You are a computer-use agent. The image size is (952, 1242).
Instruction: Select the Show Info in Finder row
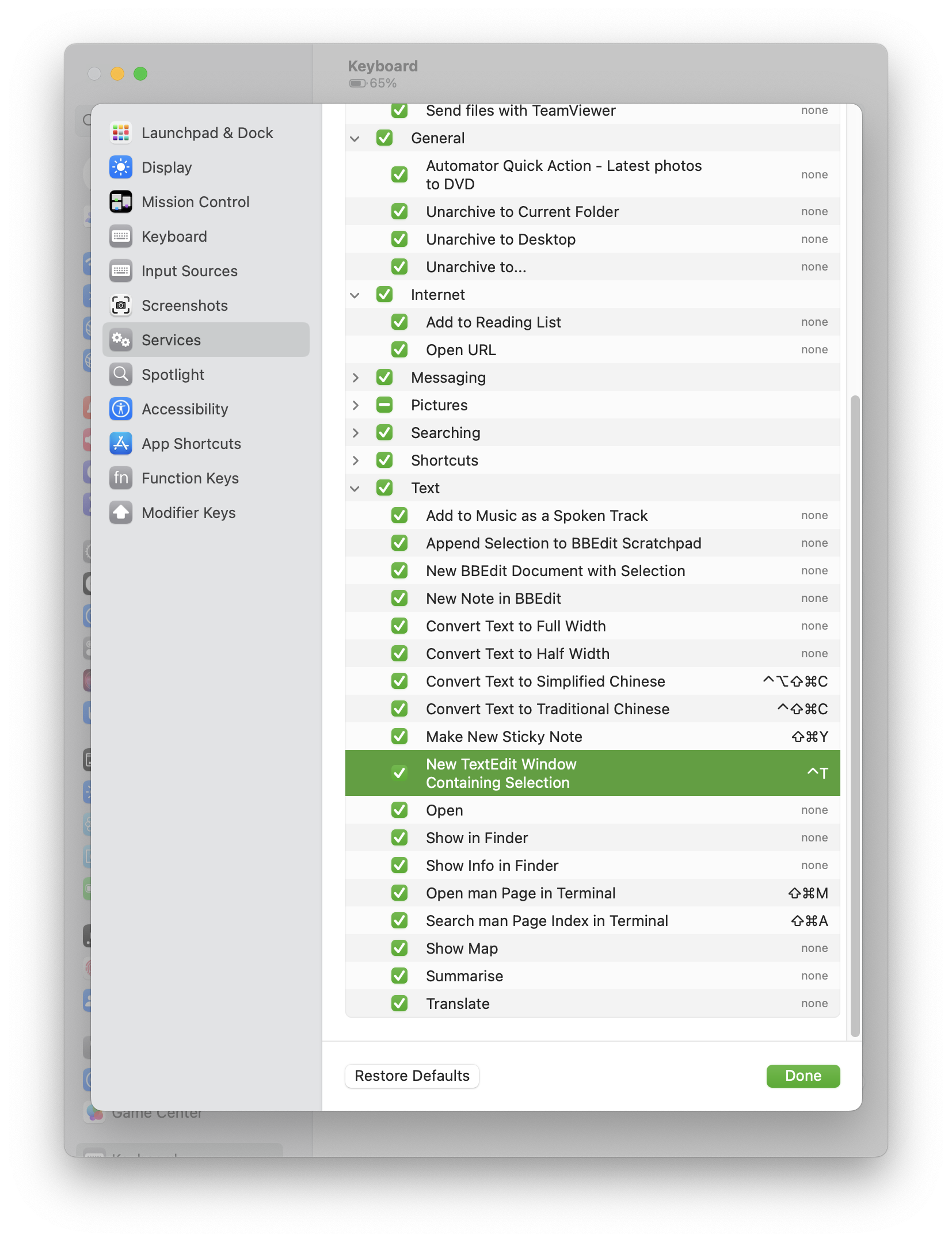pos(593,866)
